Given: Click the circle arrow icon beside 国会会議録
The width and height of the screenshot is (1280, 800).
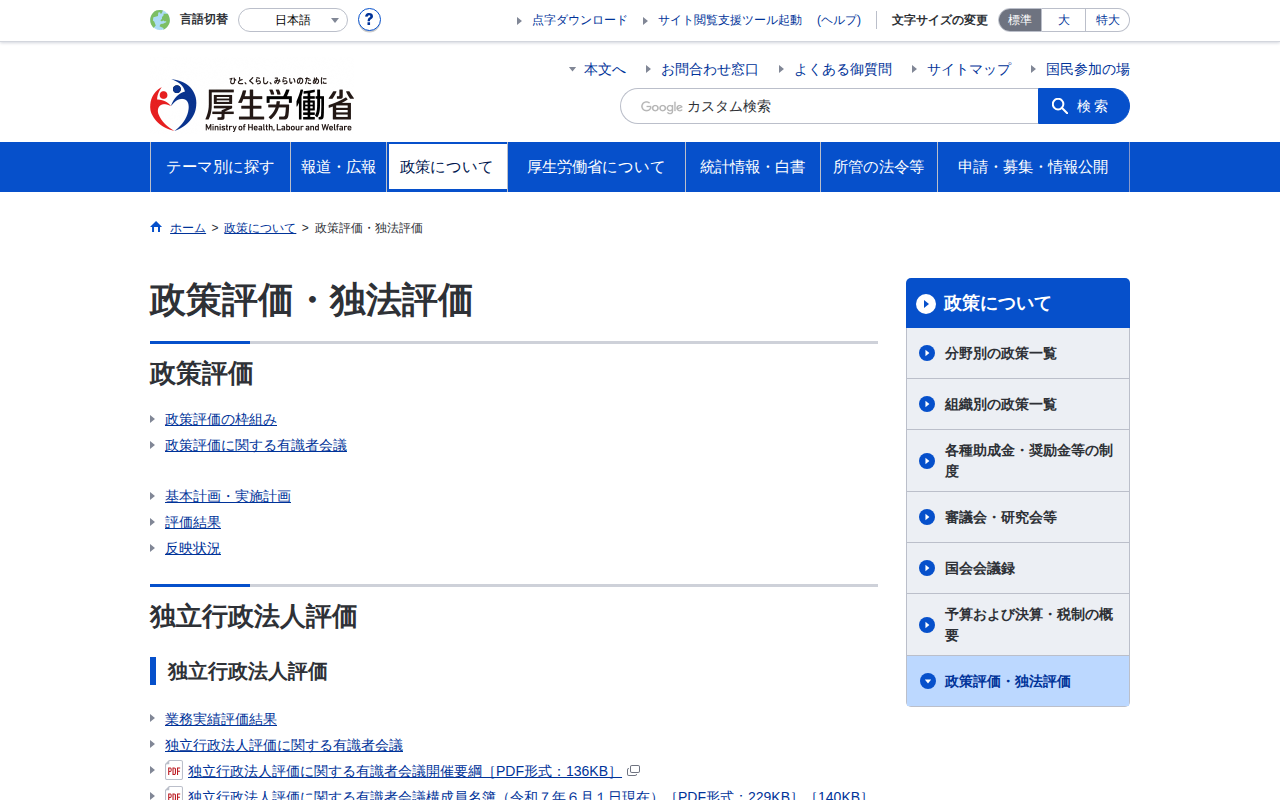Looking at the screenshot, I should point(927,568).
